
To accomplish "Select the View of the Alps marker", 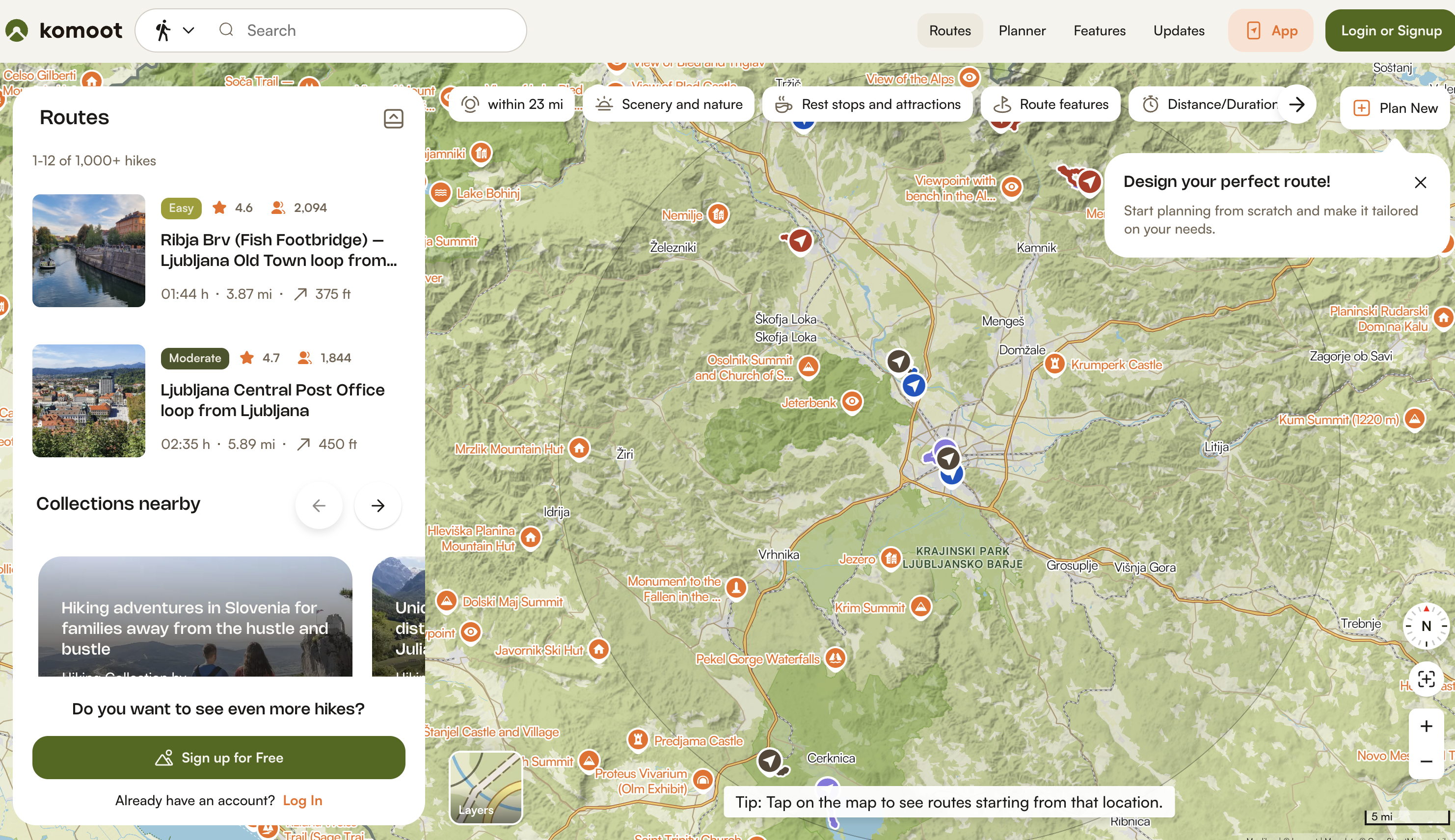I will (x=970, y=78).
